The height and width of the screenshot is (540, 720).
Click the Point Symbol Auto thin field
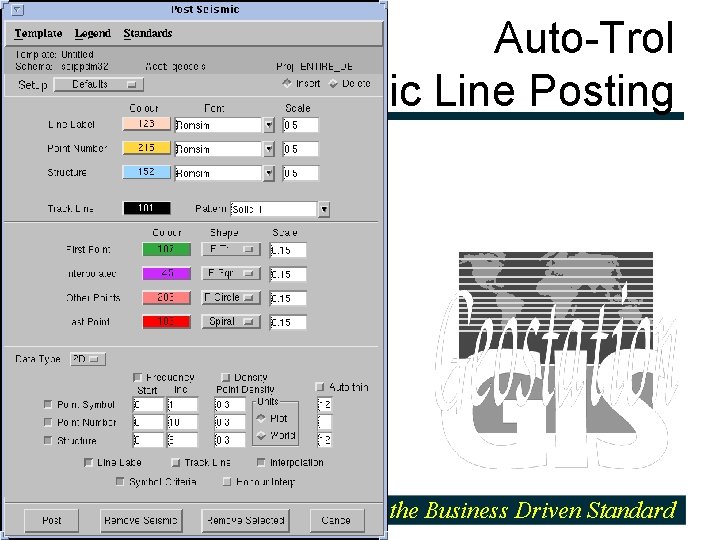click(324, 405)
